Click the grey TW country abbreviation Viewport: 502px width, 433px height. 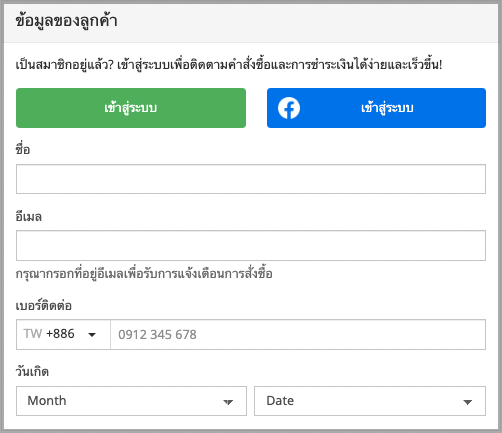coord(33,334)
